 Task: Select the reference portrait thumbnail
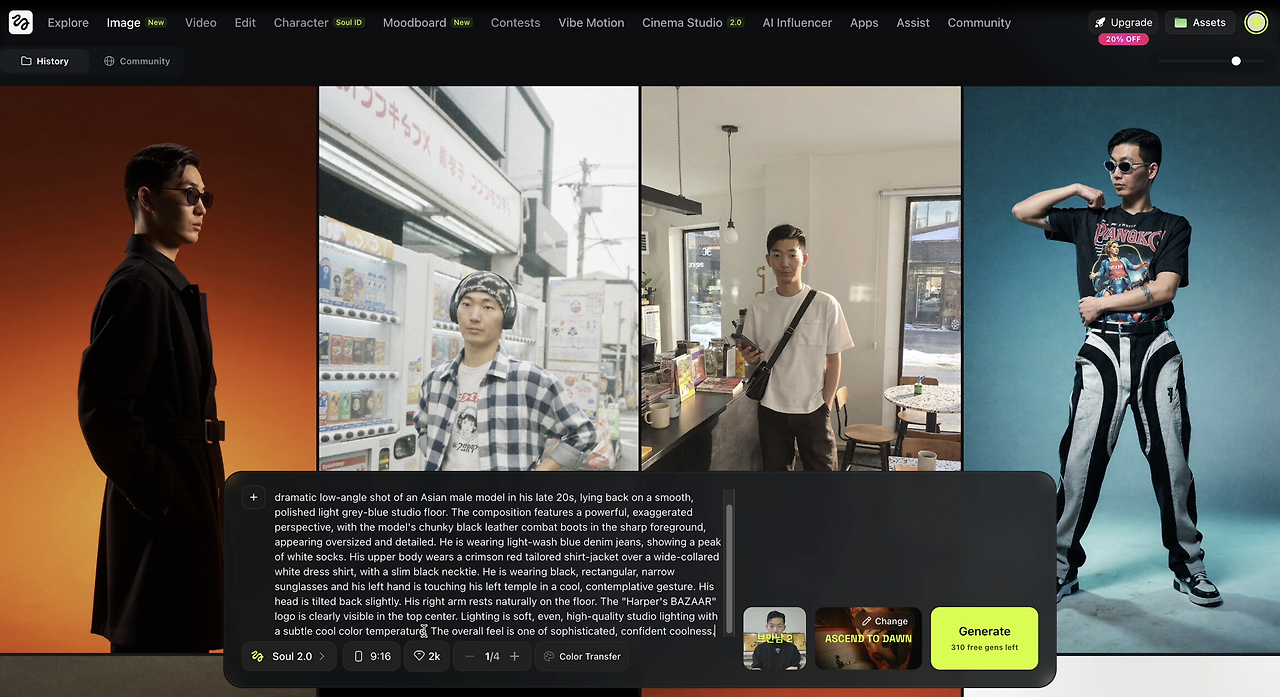774,638
